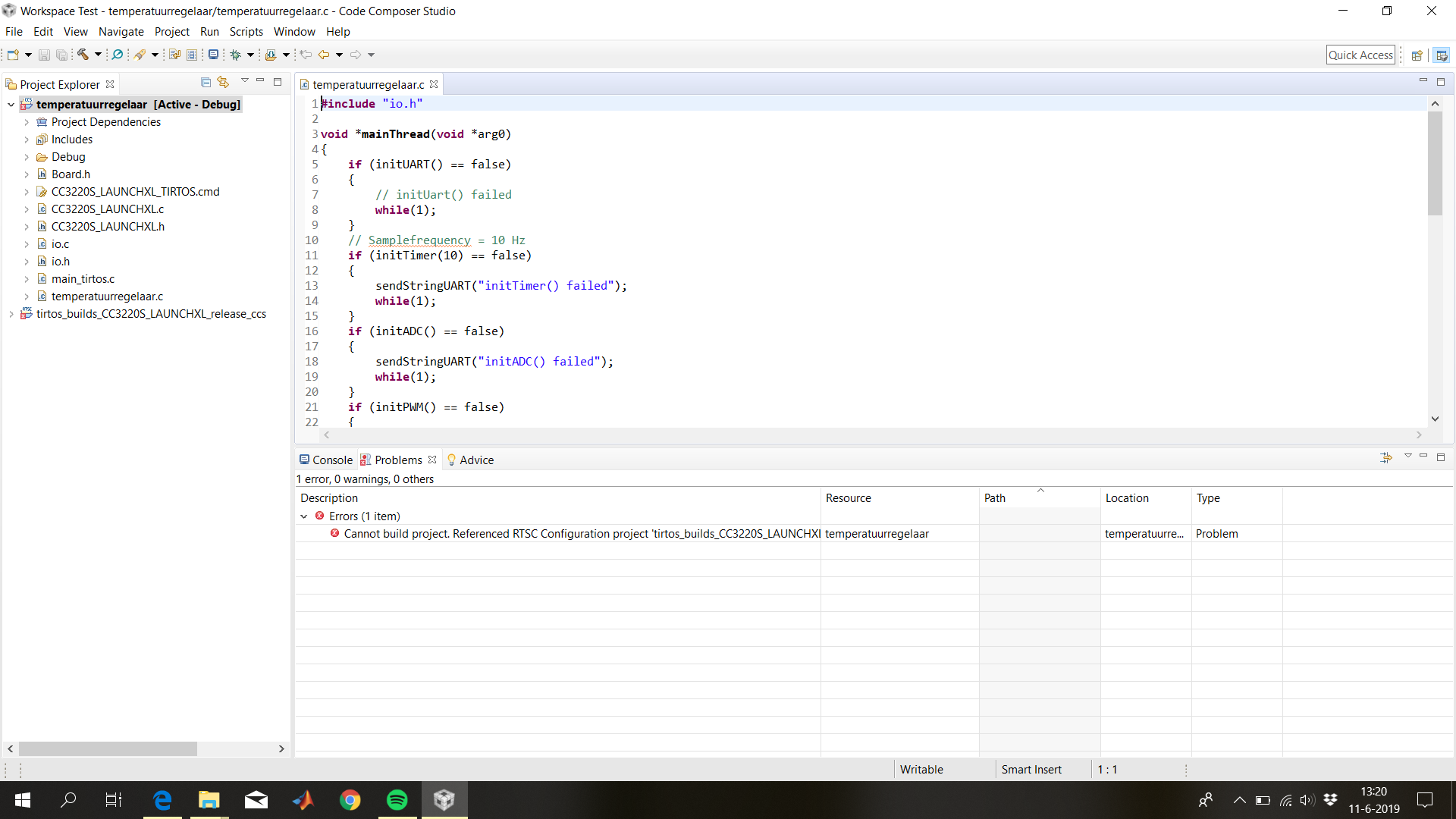1456x819 pixels.
Task: Click the blue monitor terminal icon
Action: pos(214,55)
